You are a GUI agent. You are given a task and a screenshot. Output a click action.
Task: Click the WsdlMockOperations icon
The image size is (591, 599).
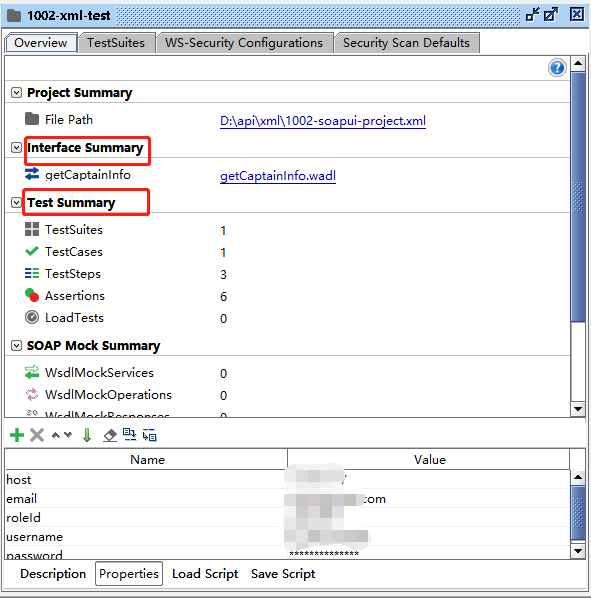coord(32,394)
